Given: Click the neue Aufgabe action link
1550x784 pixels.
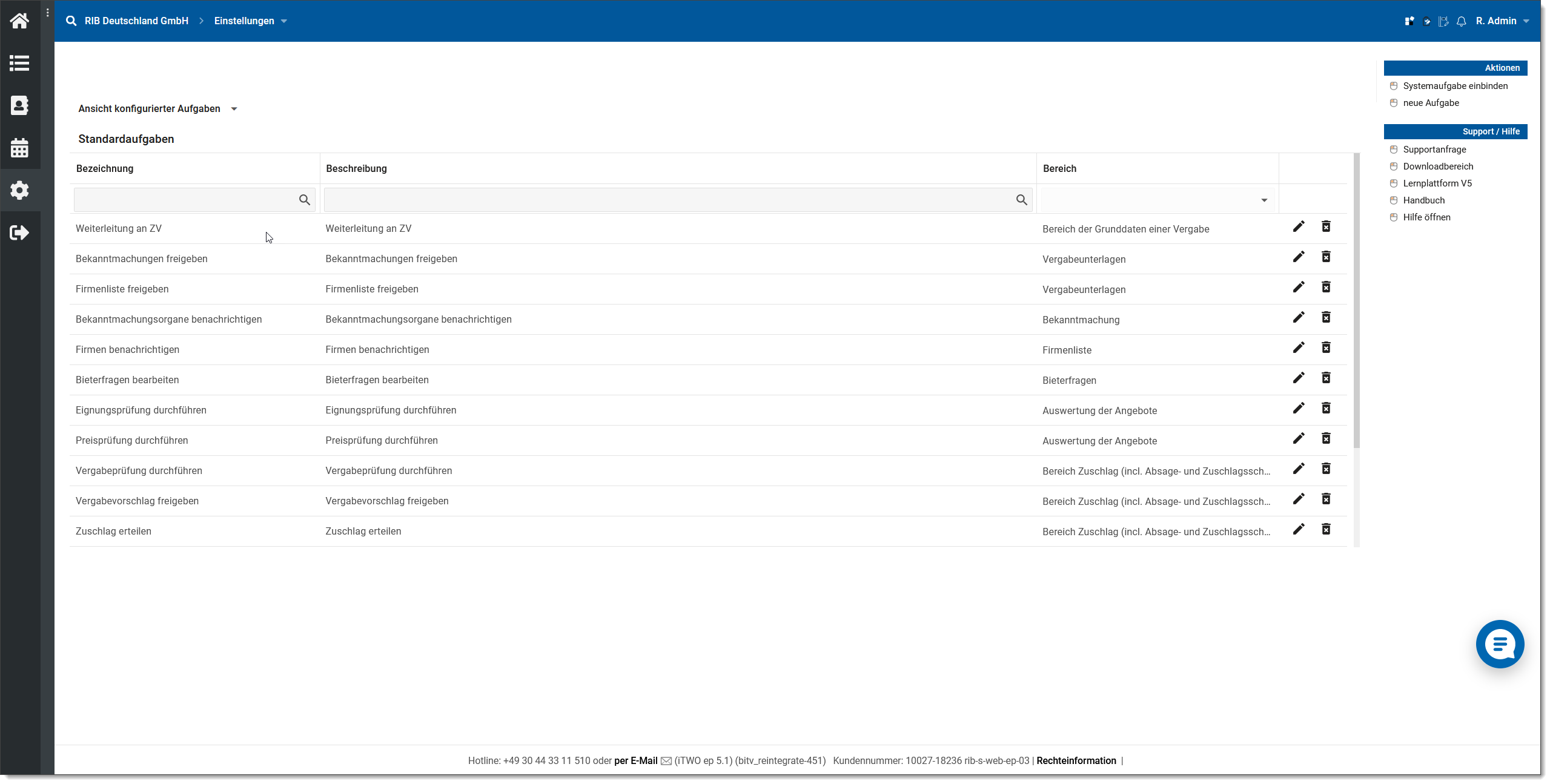Looking at the screenshot, I should [x=1431, y=103].
